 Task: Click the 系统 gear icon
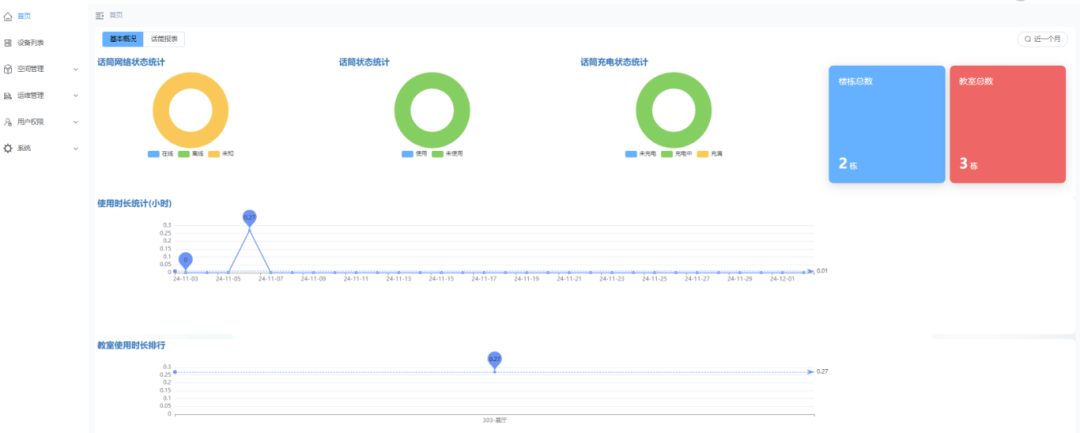click(8, 148)
